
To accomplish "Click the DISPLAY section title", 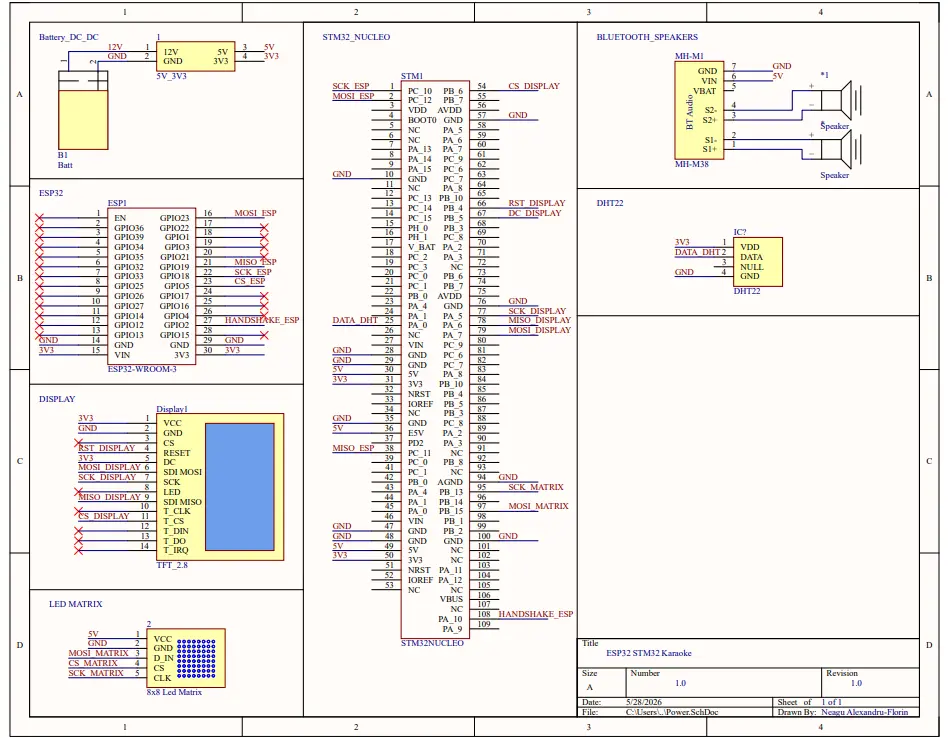I will click(x=57, y=399).
